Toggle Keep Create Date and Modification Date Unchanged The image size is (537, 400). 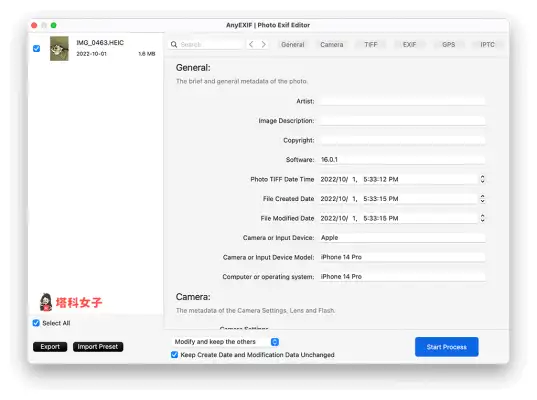pyautogui.click(x=174, y=354)
